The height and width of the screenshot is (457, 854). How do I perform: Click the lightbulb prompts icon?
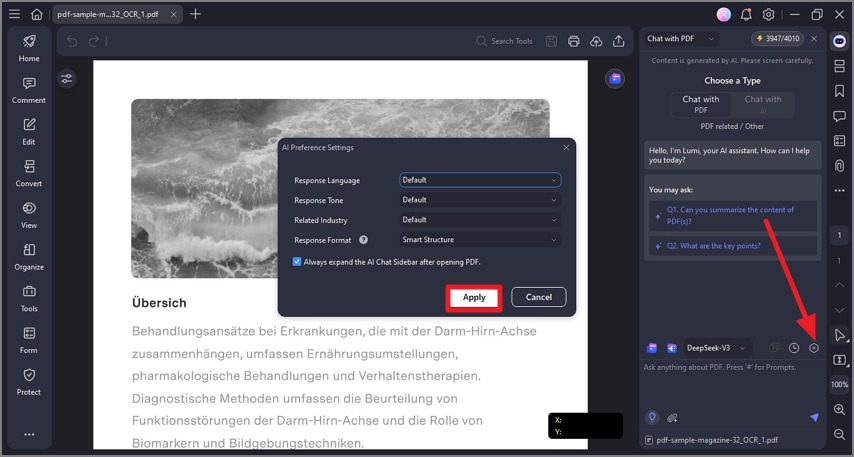652,417
